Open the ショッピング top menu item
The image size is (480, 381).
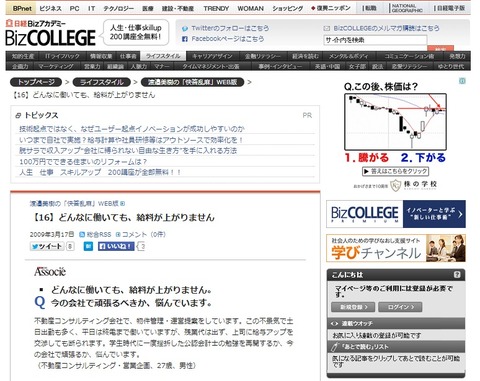(288, 9)
